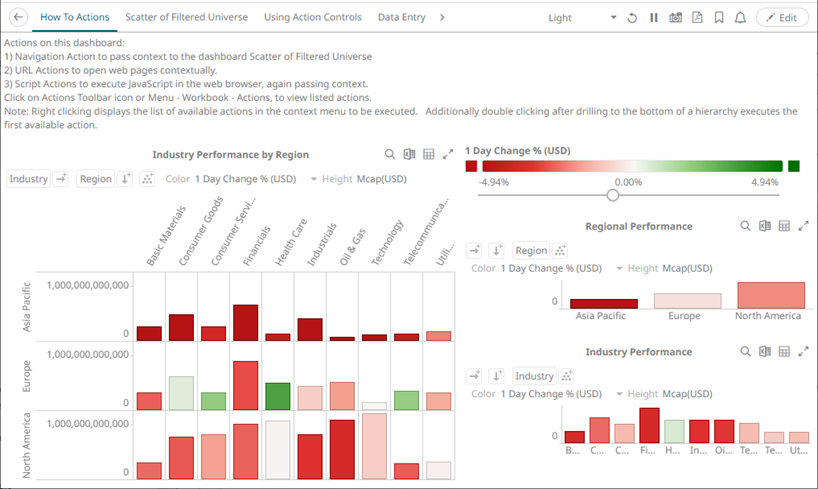
Task: Open the alerts bell icon
Action: [740, 18]
